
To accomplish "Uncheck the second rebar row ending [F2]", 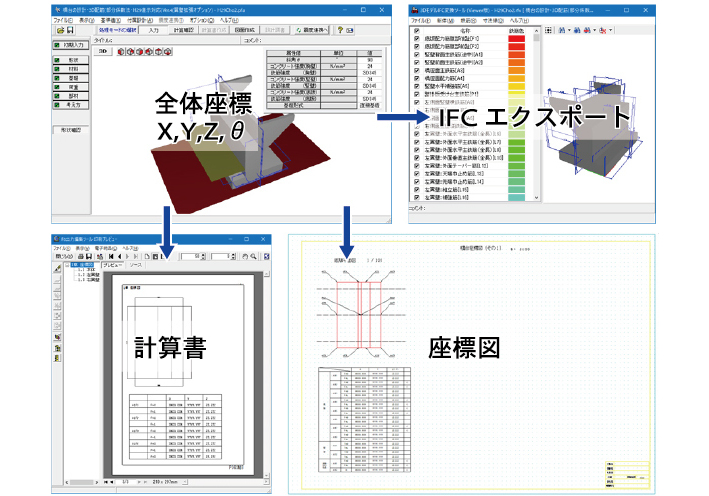I will click(x=416, y=47).
